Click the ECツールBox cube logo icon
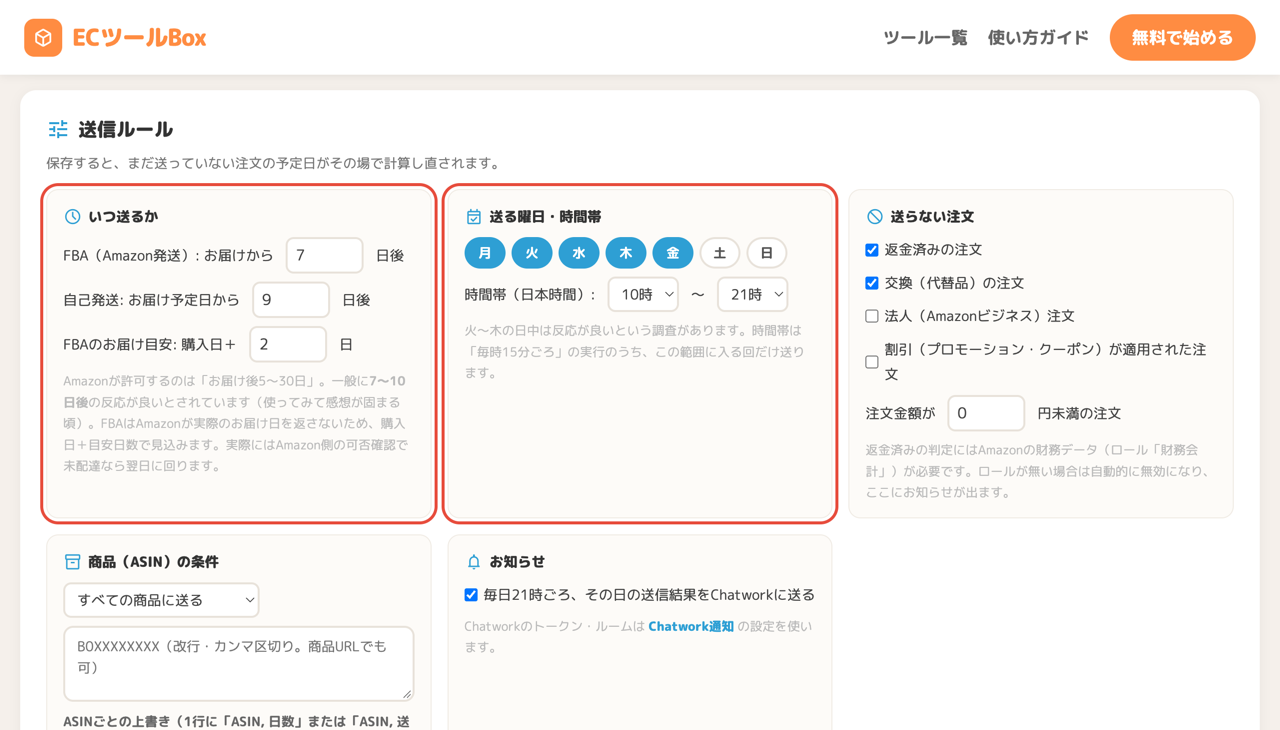 coord(43,38)
